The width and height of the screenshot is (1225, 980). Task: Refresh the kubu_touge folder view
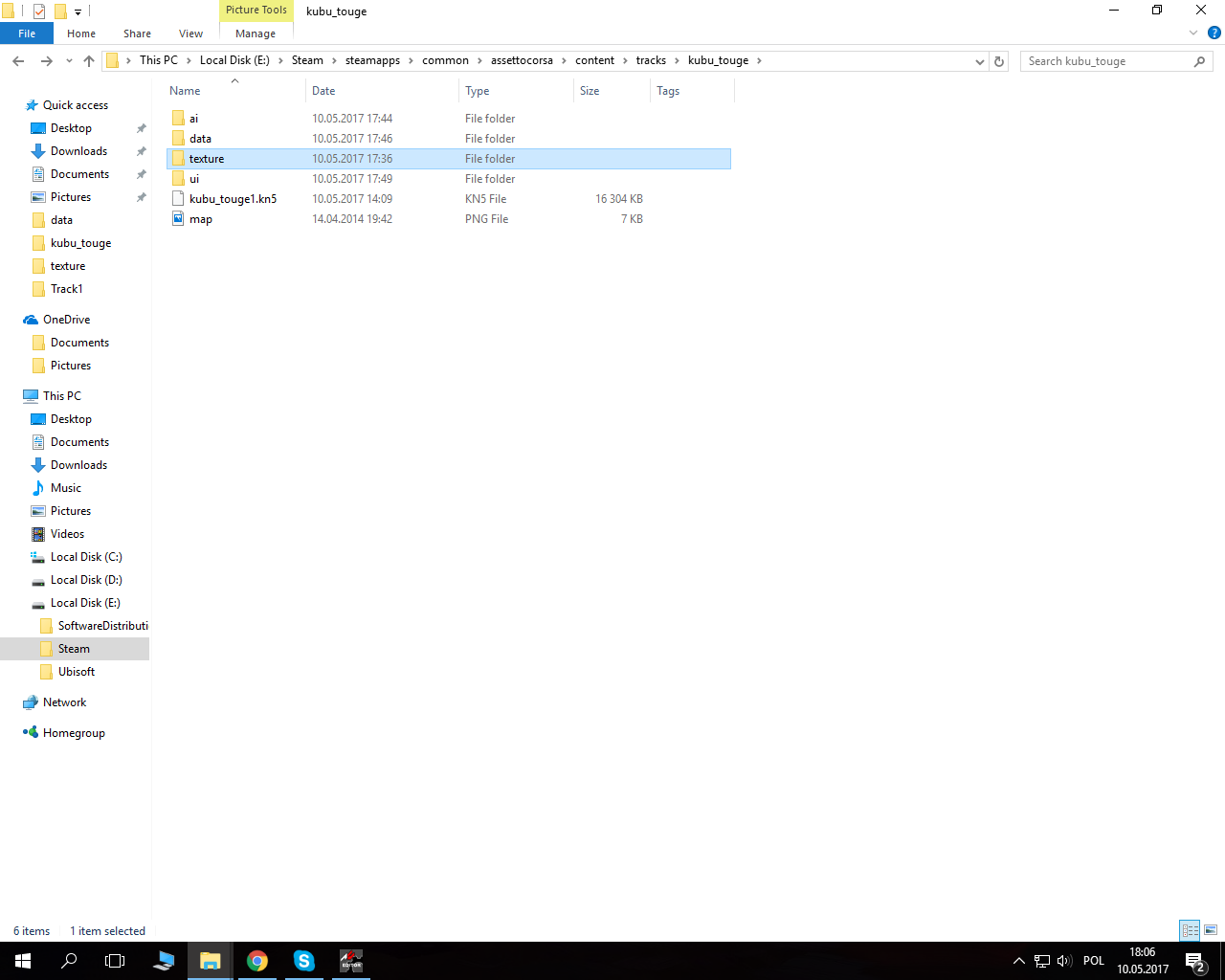tap(999, 61)
